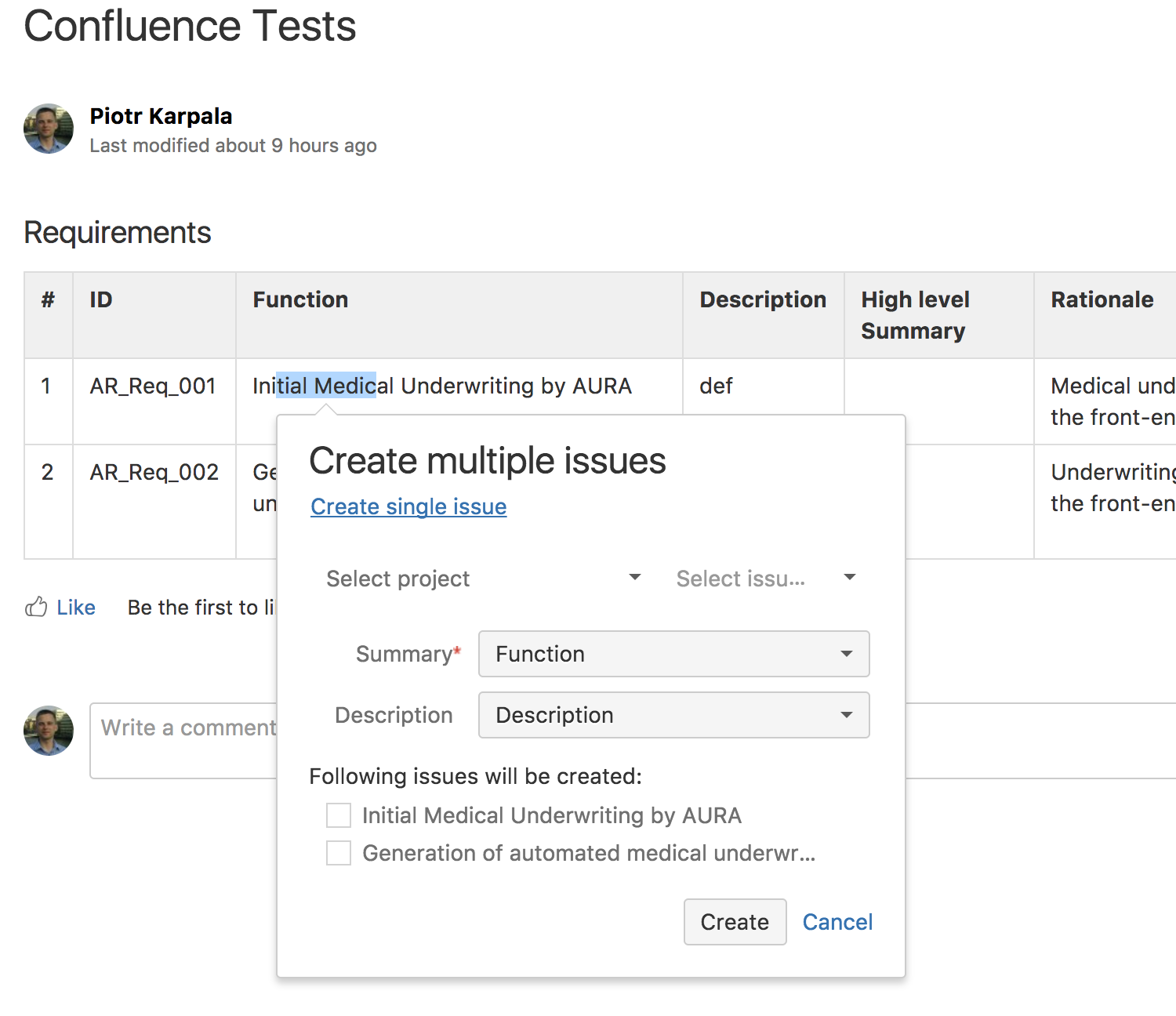The width and height of the screenshot is (1176, 1016).
Task: Click the Function column header
Action: click(x=459, y=315)
